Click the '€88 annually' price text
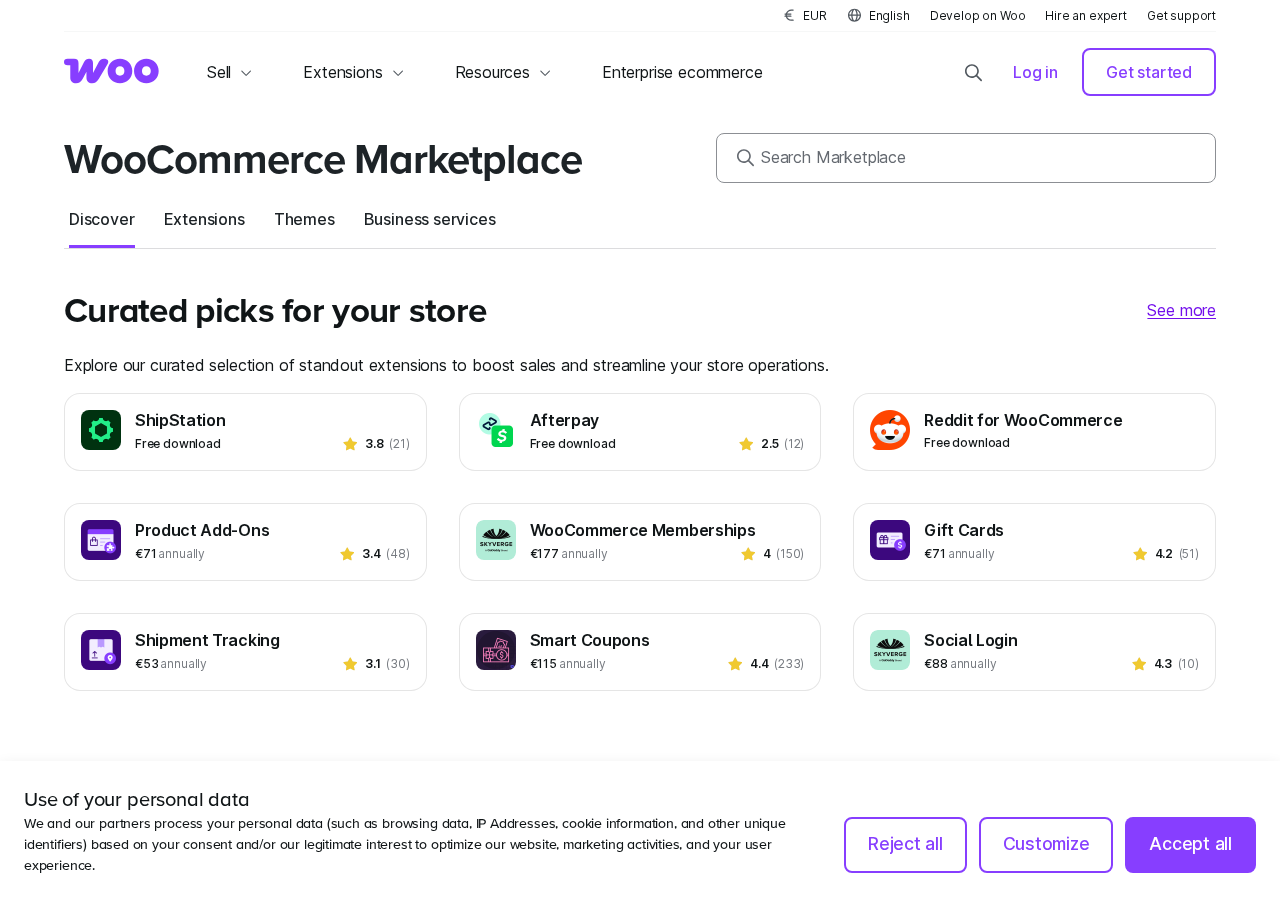1280x900 pixels. (x=960, y=664)
